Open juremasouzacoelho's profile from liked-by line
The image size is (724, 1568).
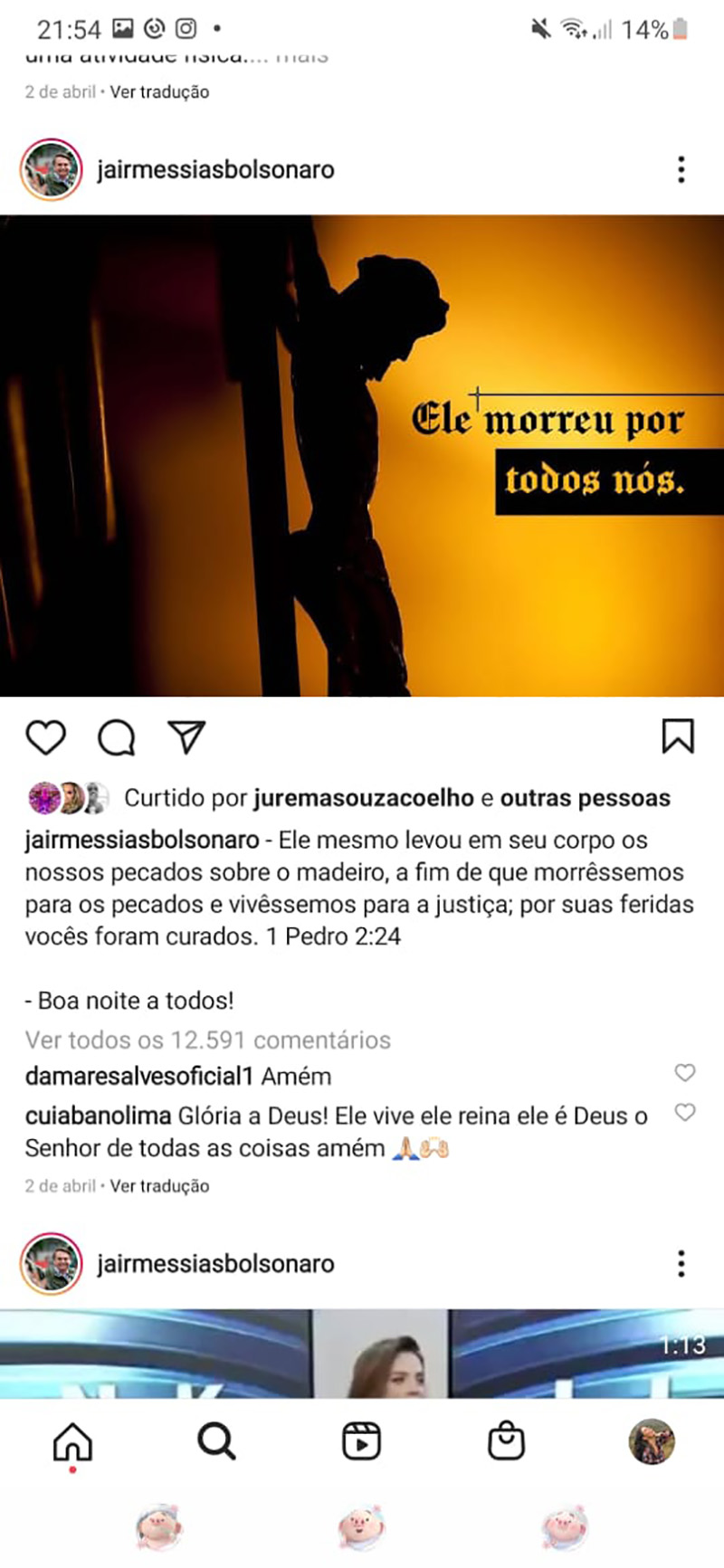(x=364, y=798)
